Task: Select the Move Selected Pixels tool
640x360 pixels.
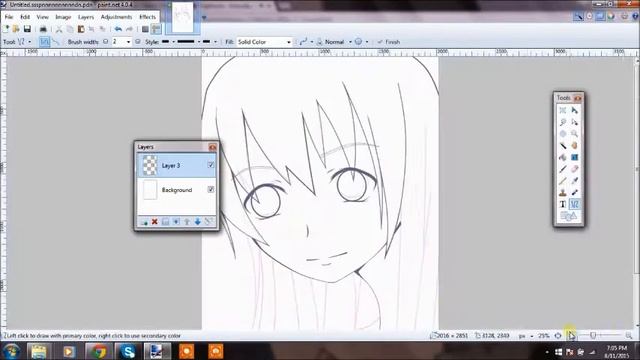Action: click(x=574, y=111)
